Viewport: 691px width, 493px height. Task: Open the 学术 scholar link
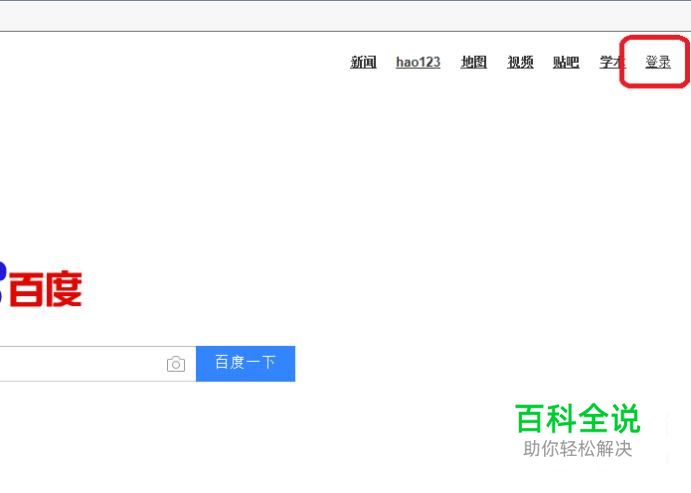click(x=612, y=62)
